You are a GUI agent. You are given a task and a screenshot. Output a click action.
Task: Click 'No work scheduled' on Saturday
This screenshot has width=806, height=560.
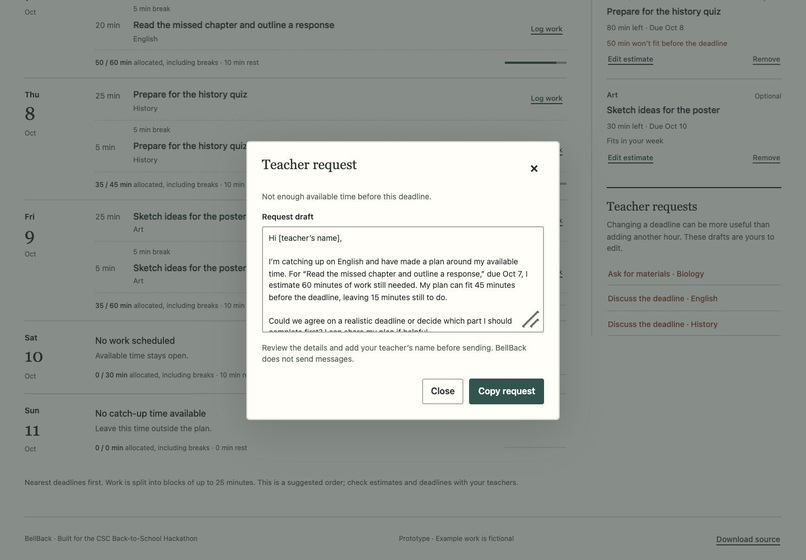pyautogui.click(x=135, y=341)
